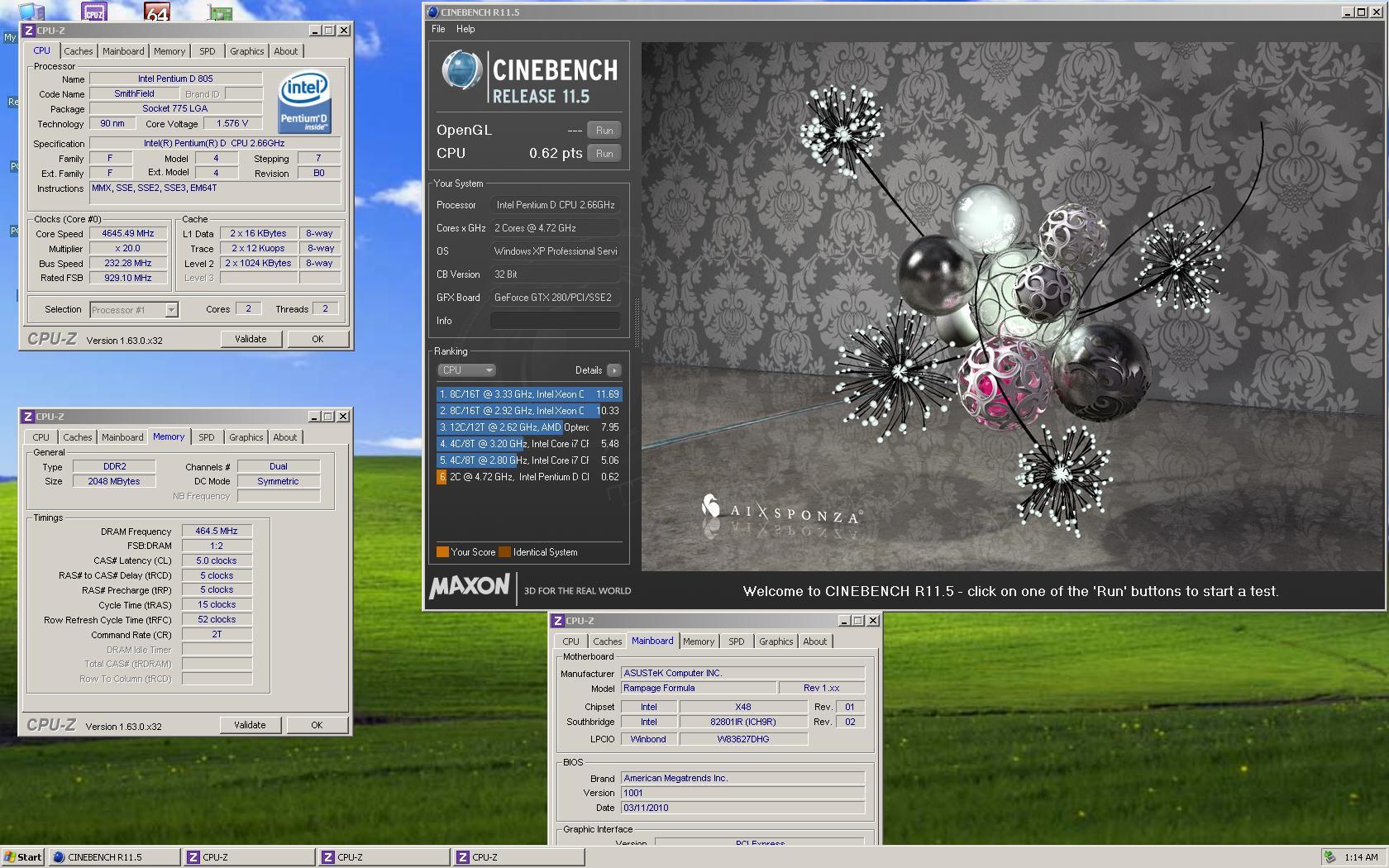Open the File menu in Cinebench

438,29
